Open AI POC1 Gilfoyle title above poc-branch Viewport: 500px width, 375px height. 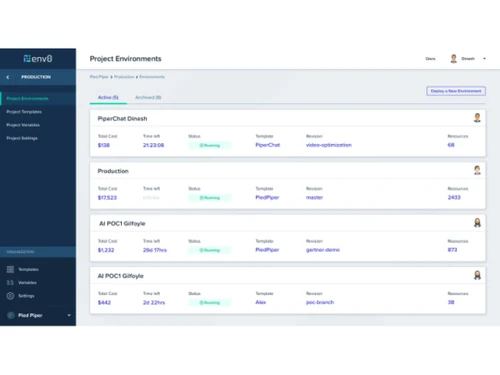(121, 276)
